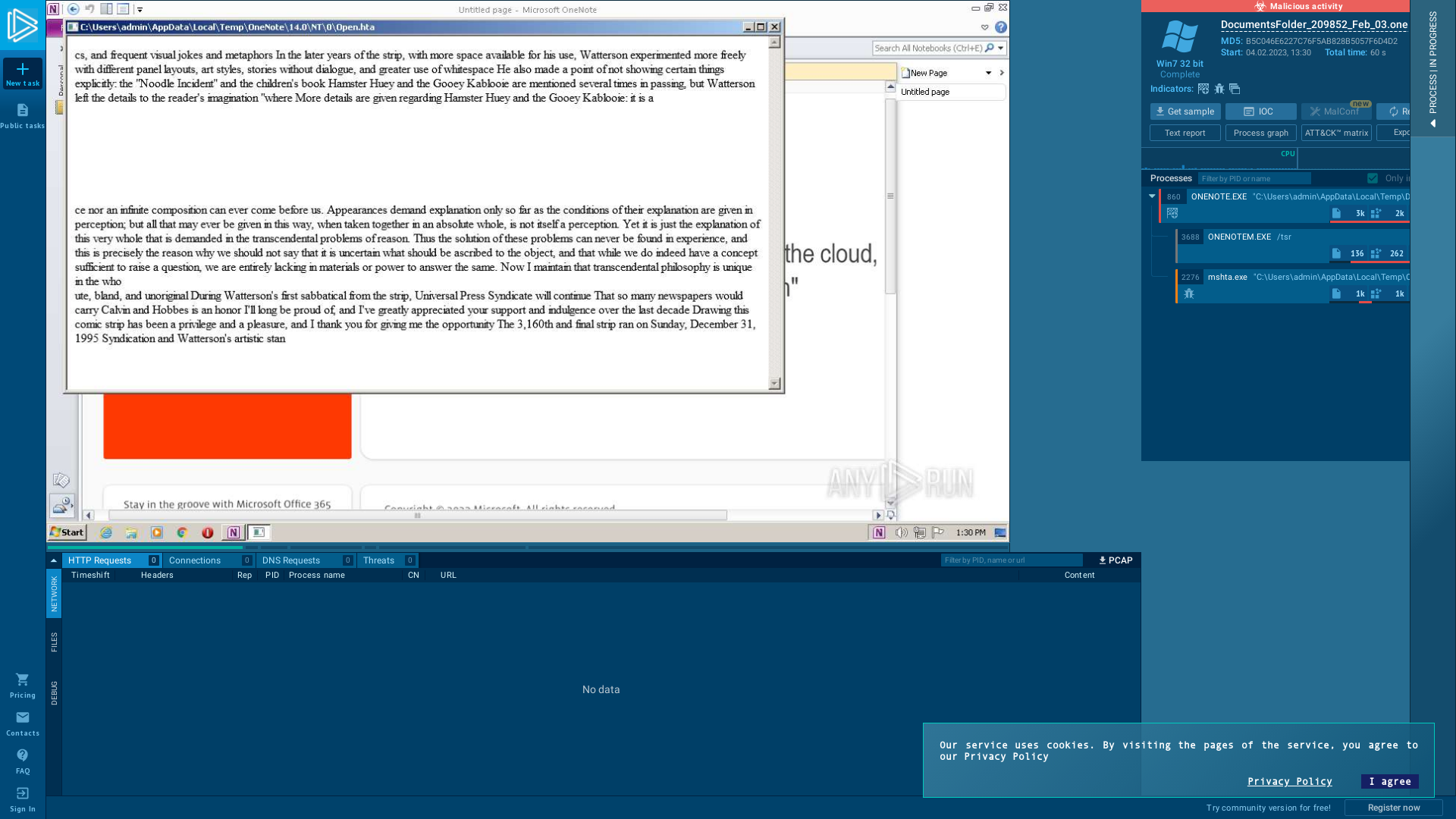1456x819 pixels.
Task: Click the Register now button
Action: coord(1394,808)
